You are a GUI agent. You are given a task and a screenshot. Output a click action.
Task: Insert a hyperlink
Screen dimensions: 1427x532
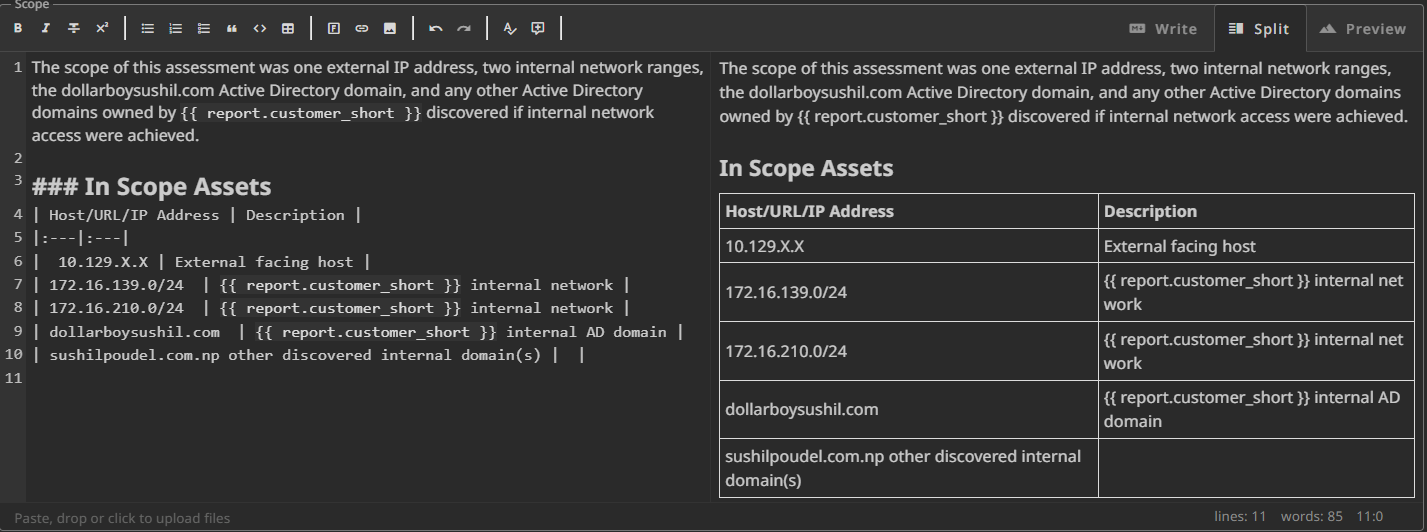[362, 29]
